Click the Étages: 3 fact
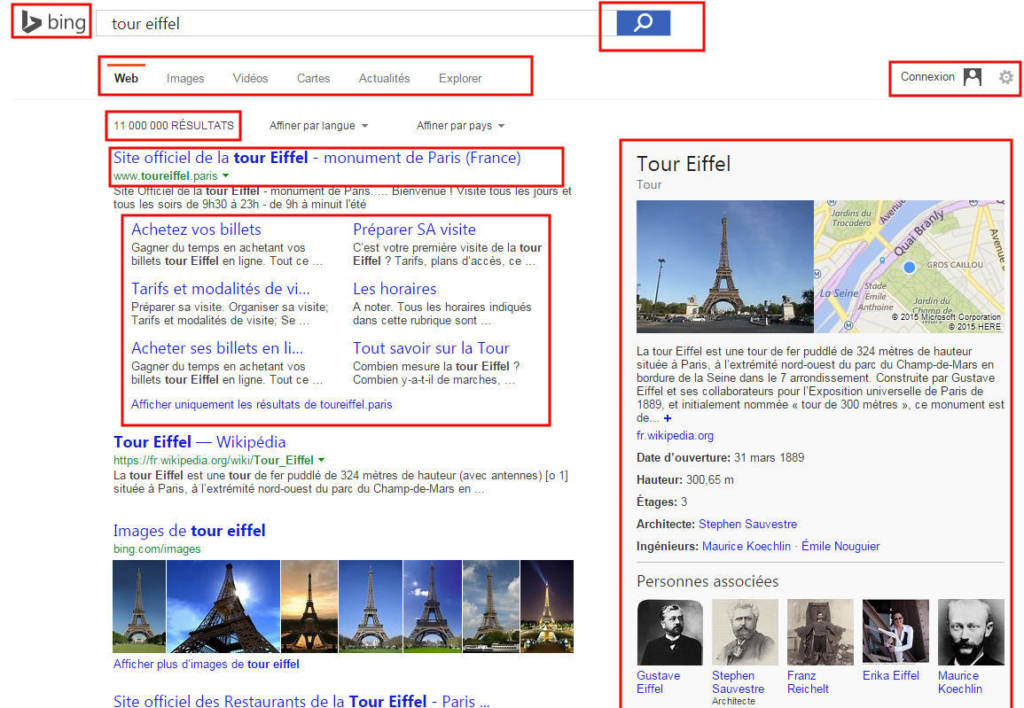Viewport: 1024px width, 708px height. point(662,502)
